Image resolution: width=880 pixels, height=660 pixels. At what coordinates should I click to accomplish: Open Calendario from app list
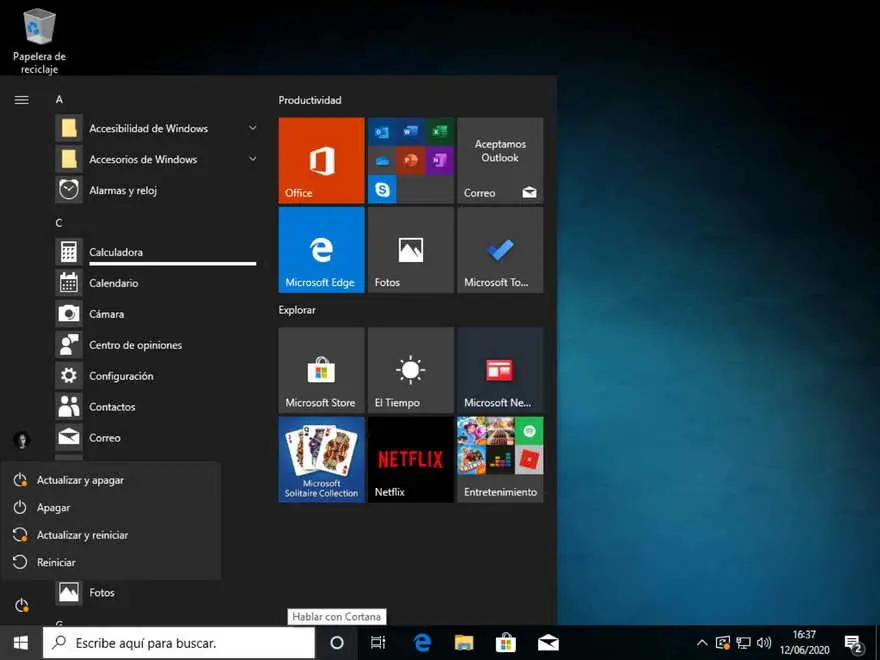(157, 283)
